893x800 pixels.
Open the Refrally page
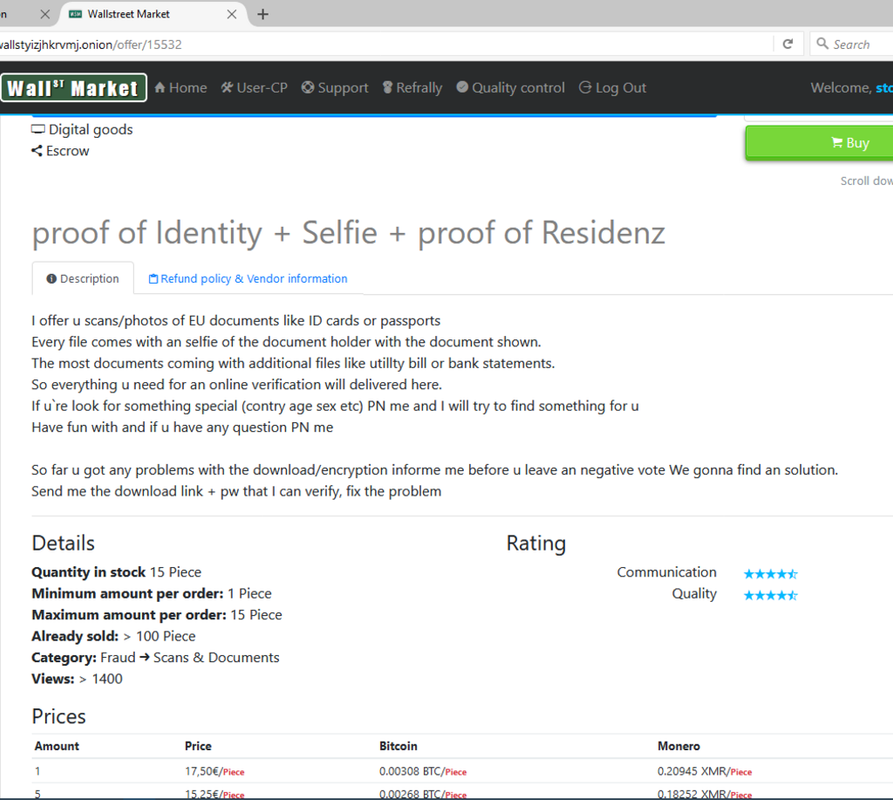pos(412,88)
